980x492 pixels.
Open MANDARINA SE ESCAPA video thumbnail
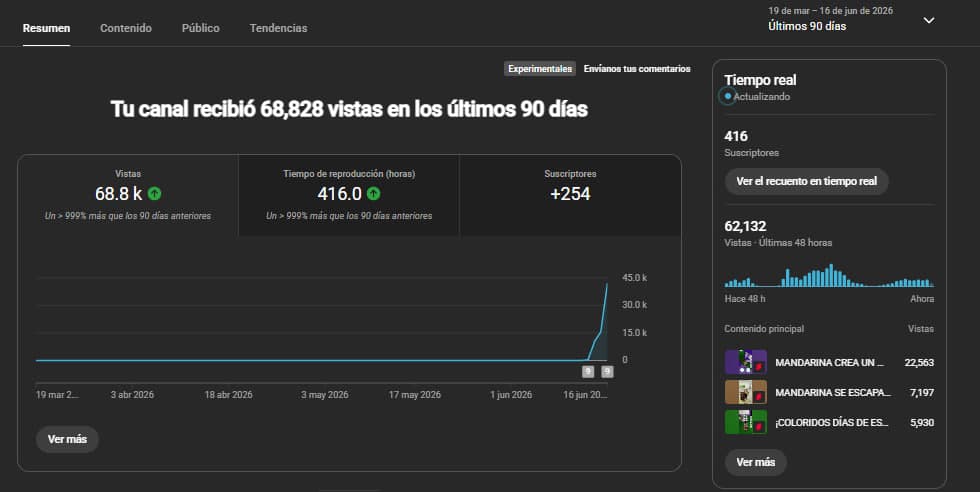(x=746, y=392)
